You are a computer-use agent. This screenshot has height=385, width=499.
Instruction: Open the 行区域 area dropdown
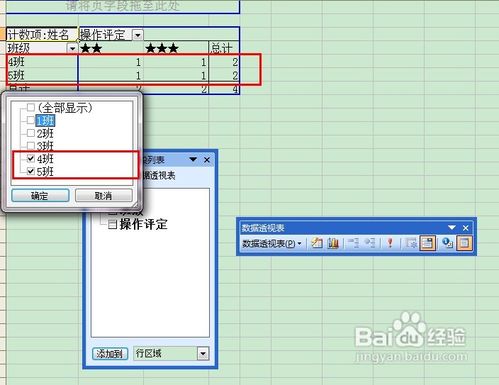(x=203, y=354)
